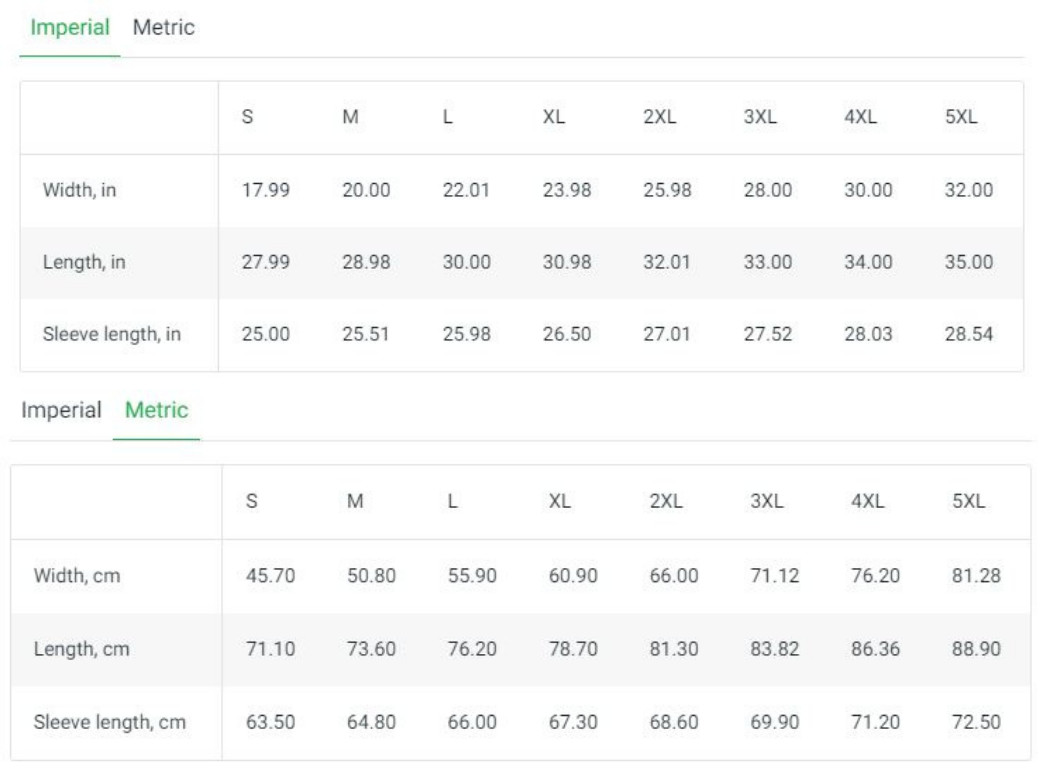Viewport: 1048px width, 773px height.
Task: Click the 'Width, in' row label
Action: (80, 190)
